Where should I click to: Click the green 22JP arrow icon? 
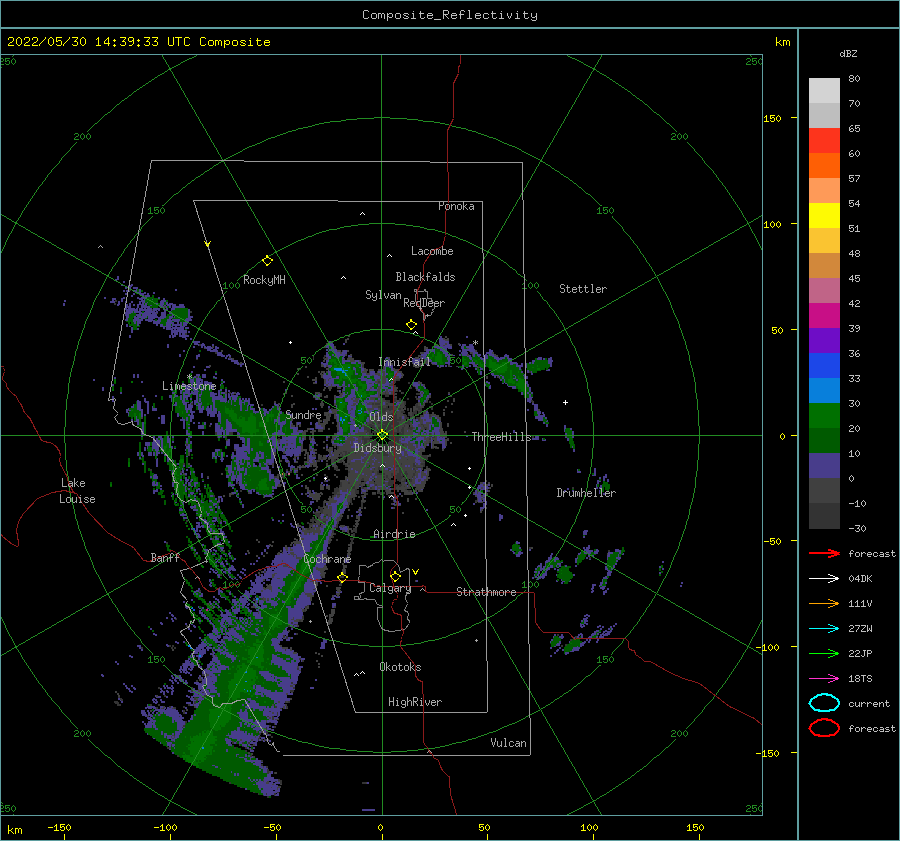pyautogui.click(x=824, y=653)
